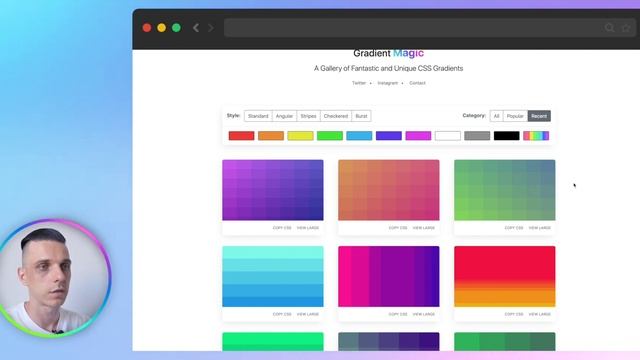View large the pink-purple stripes gradient
Screen dimensions: 640x360
(x=424, y=314)
